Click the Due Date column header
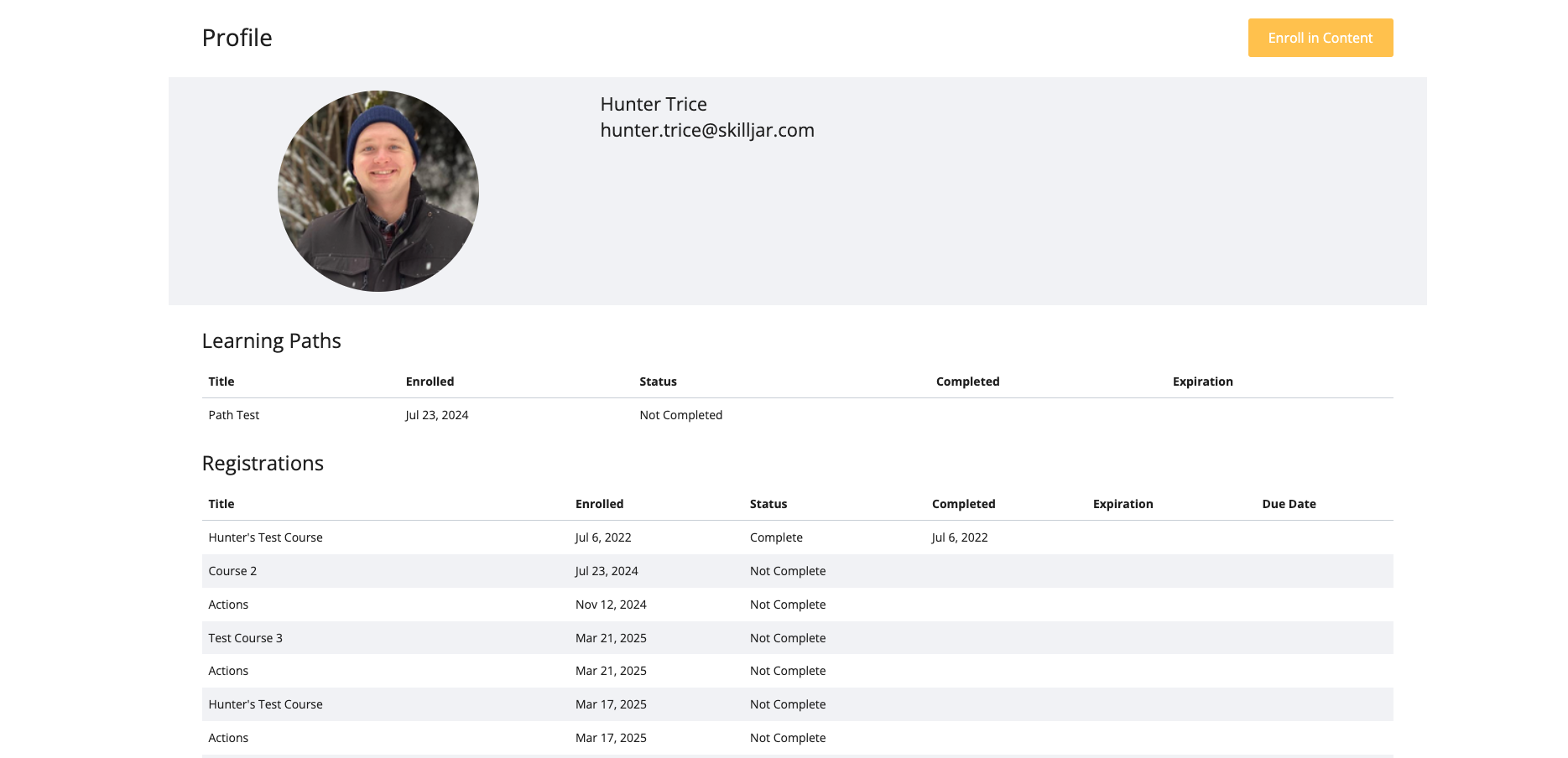Viewport: 1568px width, 758px height. [x=1289, y=504]
